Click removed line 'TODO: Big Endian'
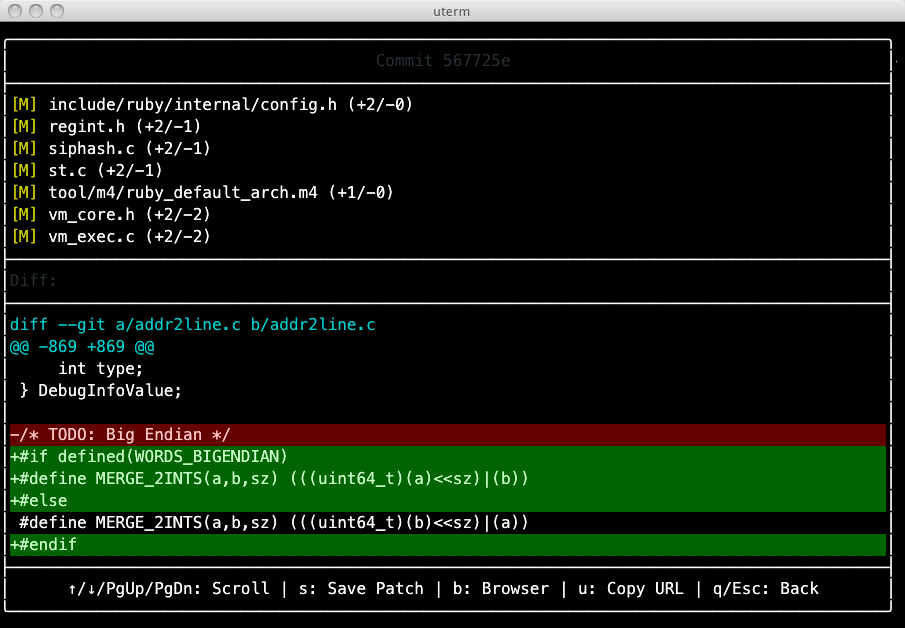 point(448,435)
